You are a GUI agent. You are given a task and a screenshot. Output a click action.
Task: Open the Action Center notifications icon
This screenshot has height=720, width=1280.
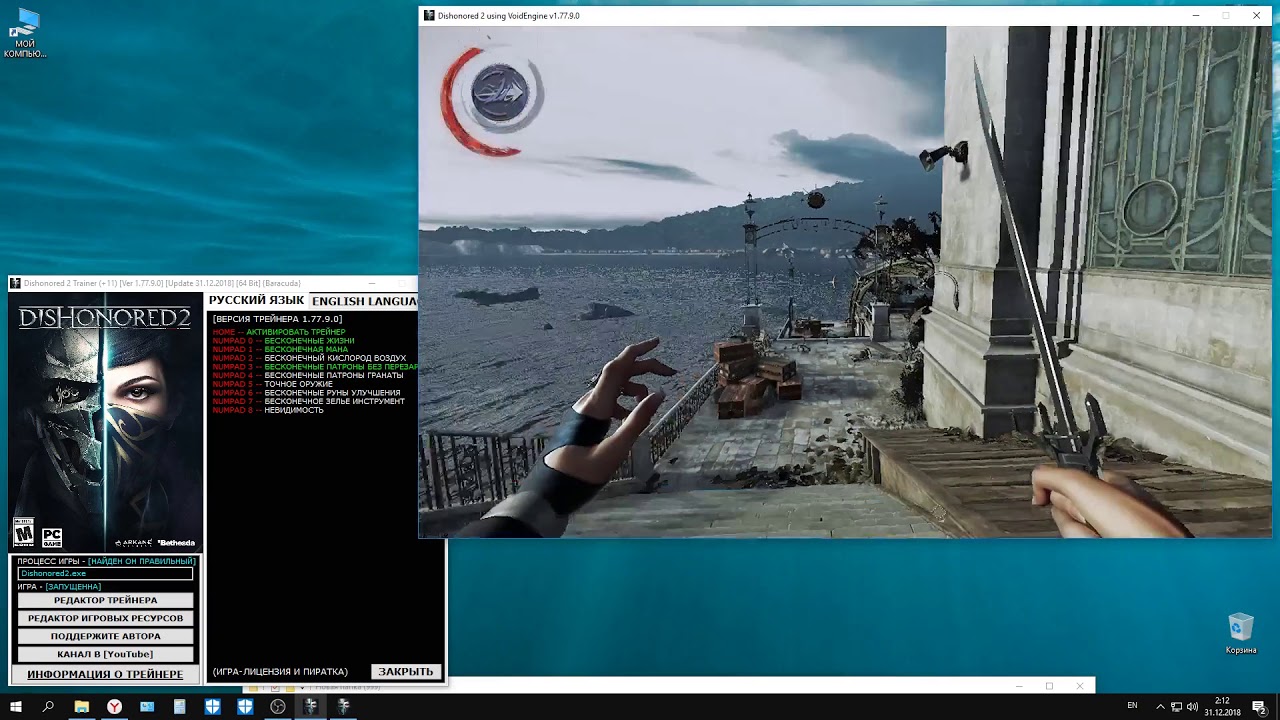click(x=1262, y=706)
